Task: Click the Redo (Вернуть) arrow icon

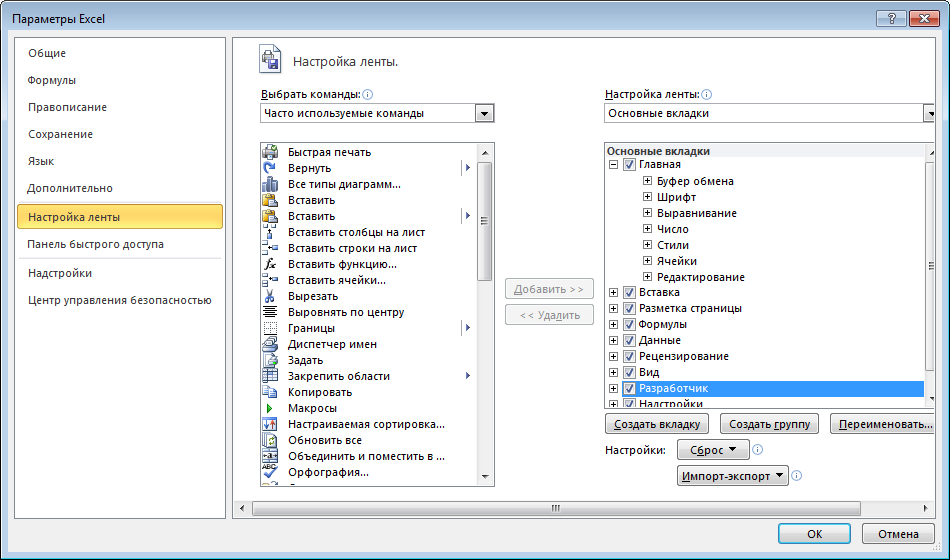Action: coord(270,168)
